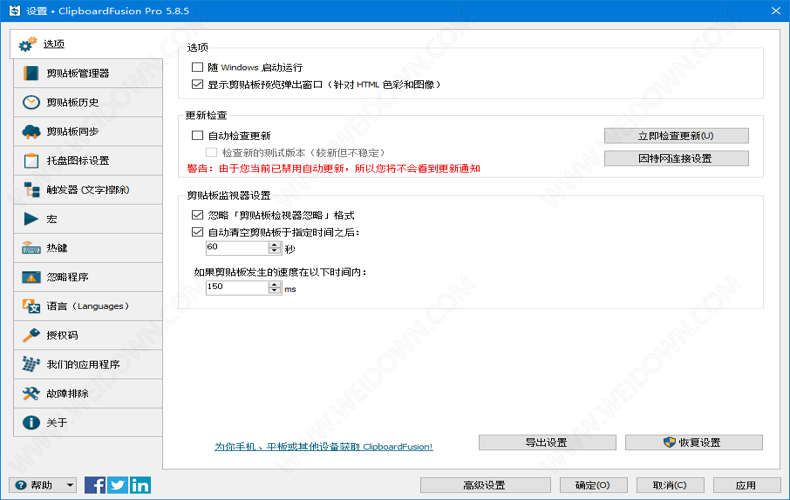Open the 忽略程序 tab
The image size is (790, 500).
pos(88,277)
